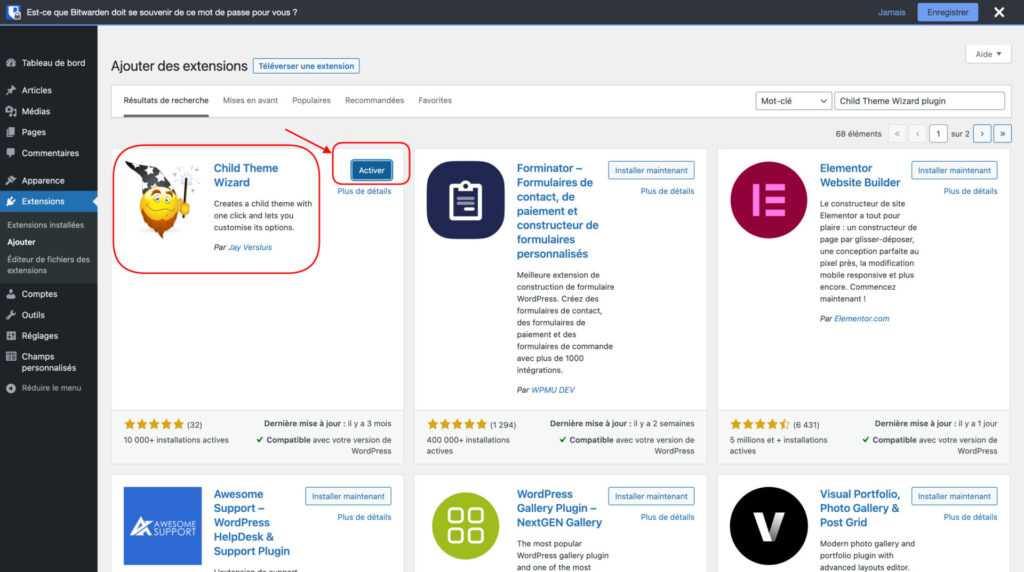Open Champs personnalisés icon in sidebar
This screenshot has width=1024, height=572.
click(x=10, y=357)
